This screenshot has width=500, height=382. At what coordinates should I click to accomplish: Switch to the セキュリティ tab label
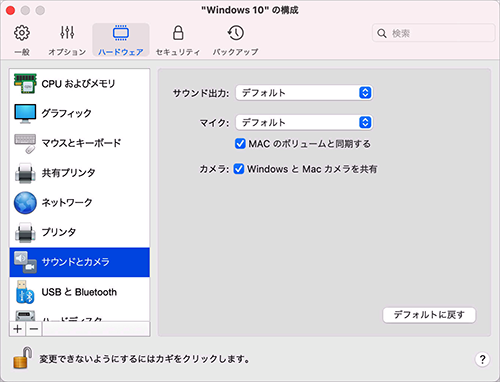(x=178, y=52)
